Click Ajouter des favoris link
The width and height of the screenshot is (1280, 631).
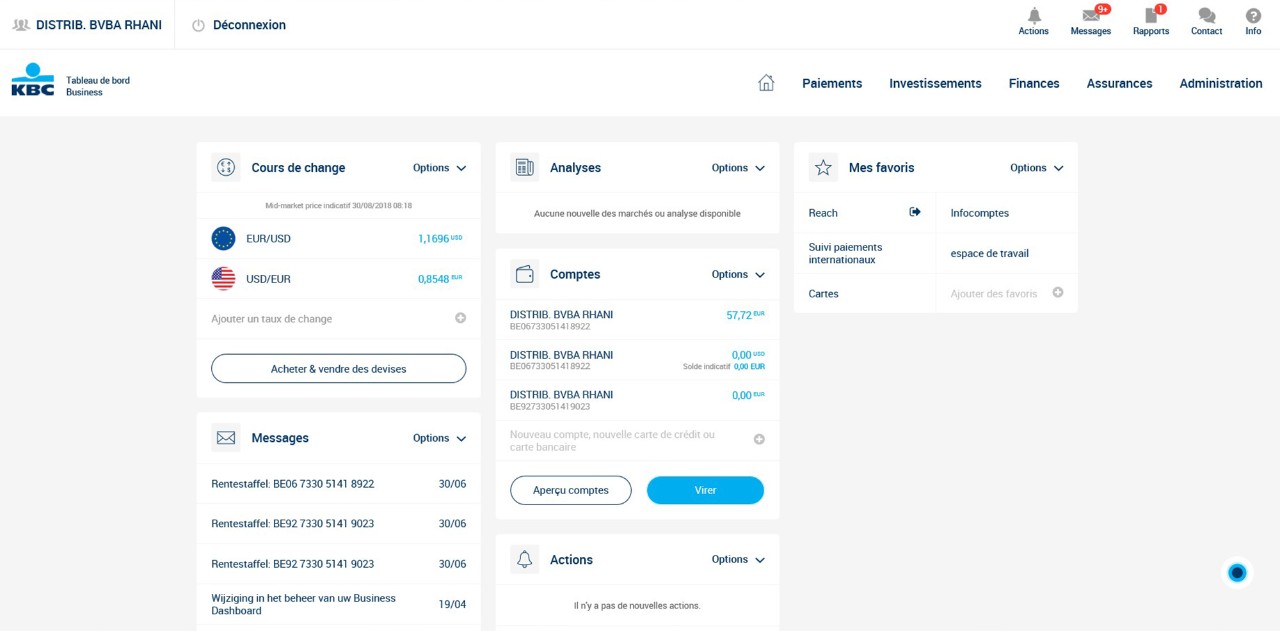coord(994,294)
